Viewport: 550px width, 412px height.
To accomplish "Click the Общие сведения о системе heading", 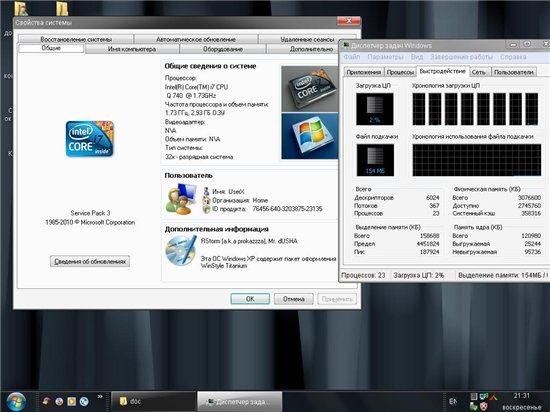I will click(x=210, y=66).
